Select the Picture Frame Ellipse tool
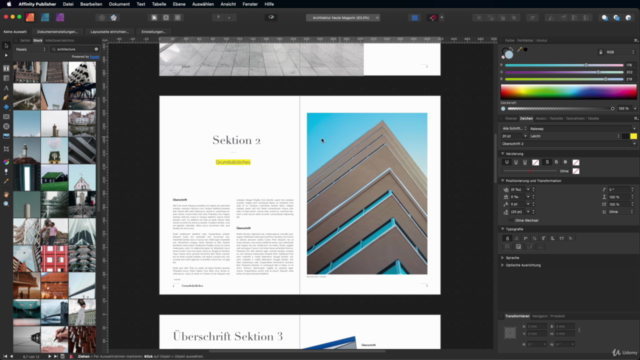This screenshot has height=360, width=640. (x=6, y=127)
